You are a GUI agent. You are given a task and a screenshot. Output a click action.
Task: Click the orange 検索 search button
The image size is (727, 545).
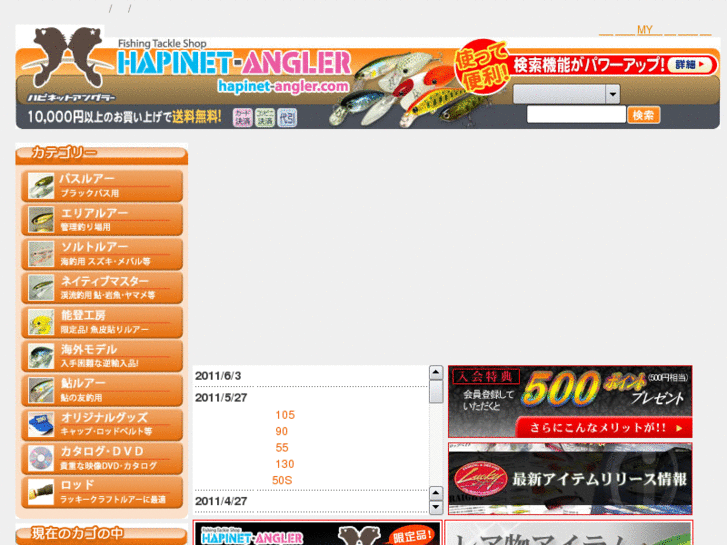point(644,115)
